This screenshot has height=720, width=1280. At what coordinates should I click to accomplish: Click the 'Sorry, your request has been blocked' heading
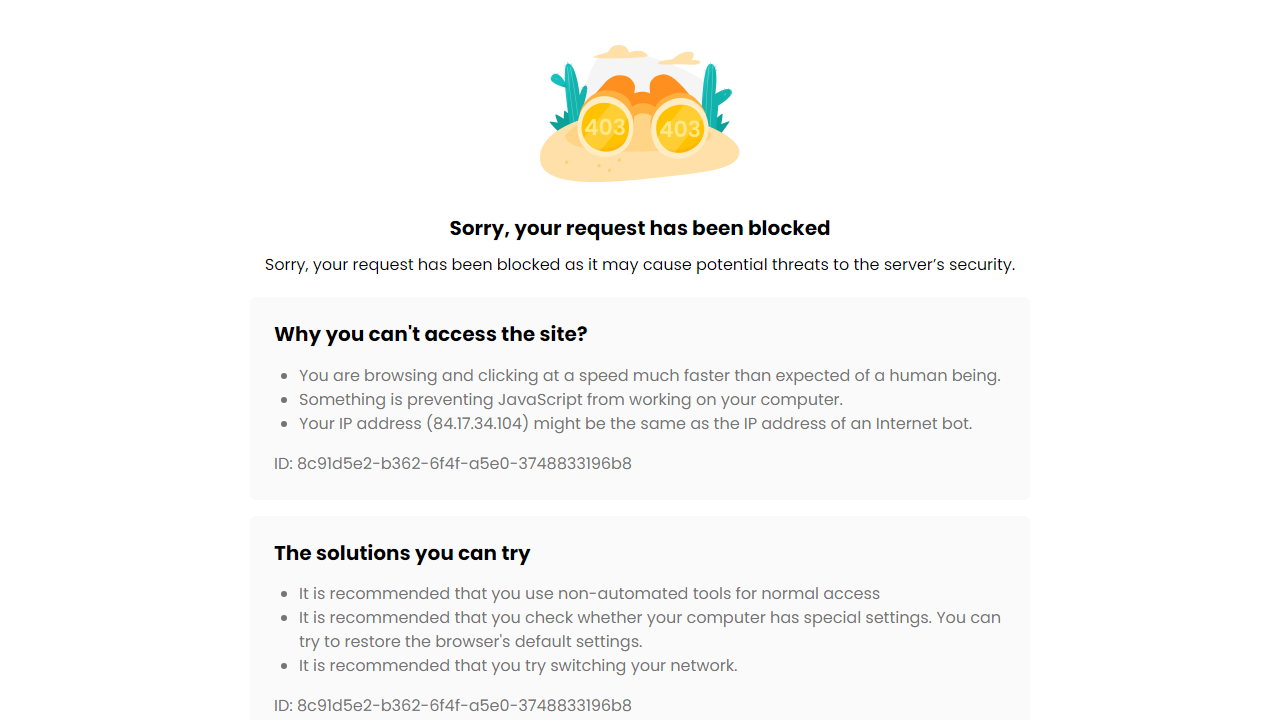pos(640,228)
